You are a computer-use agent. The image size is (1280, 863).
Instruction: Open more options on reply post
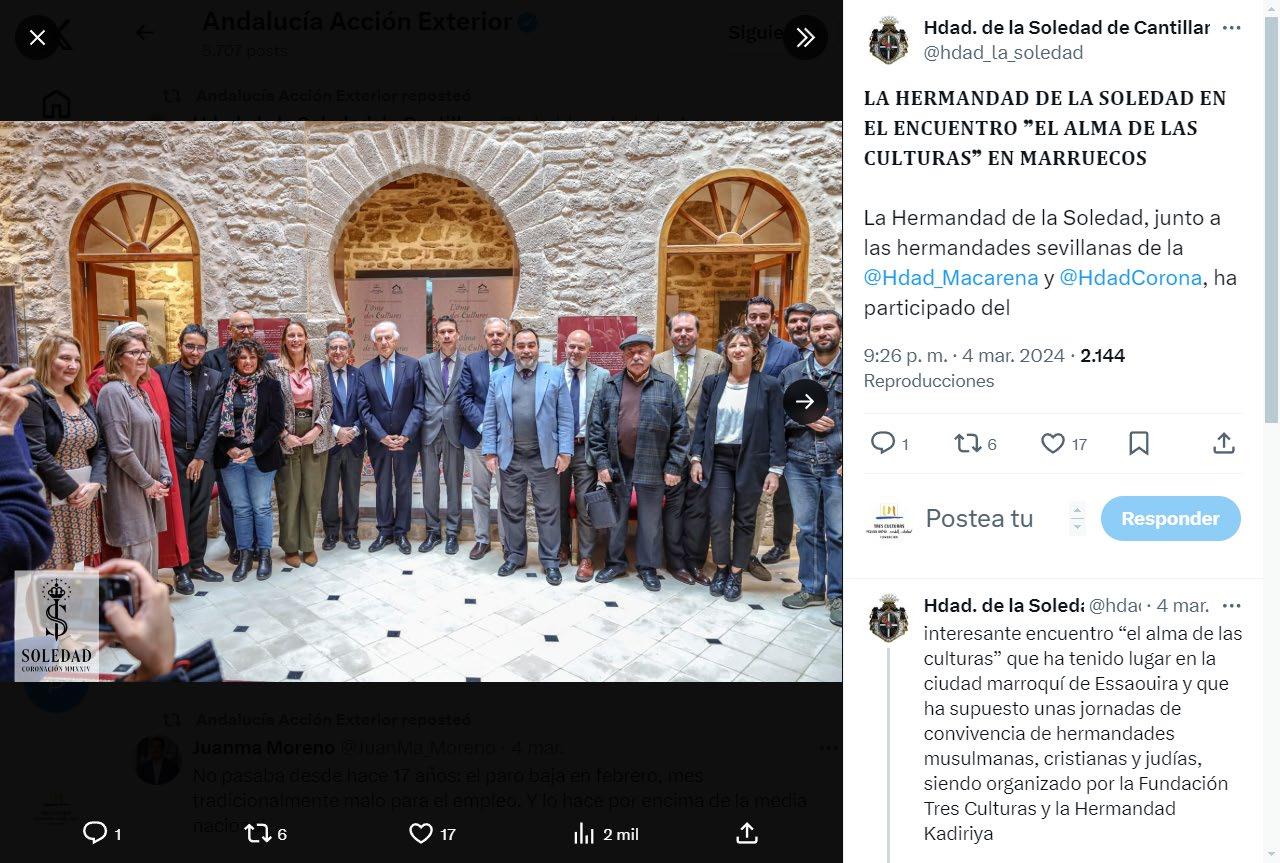(x=1231, y=606)
